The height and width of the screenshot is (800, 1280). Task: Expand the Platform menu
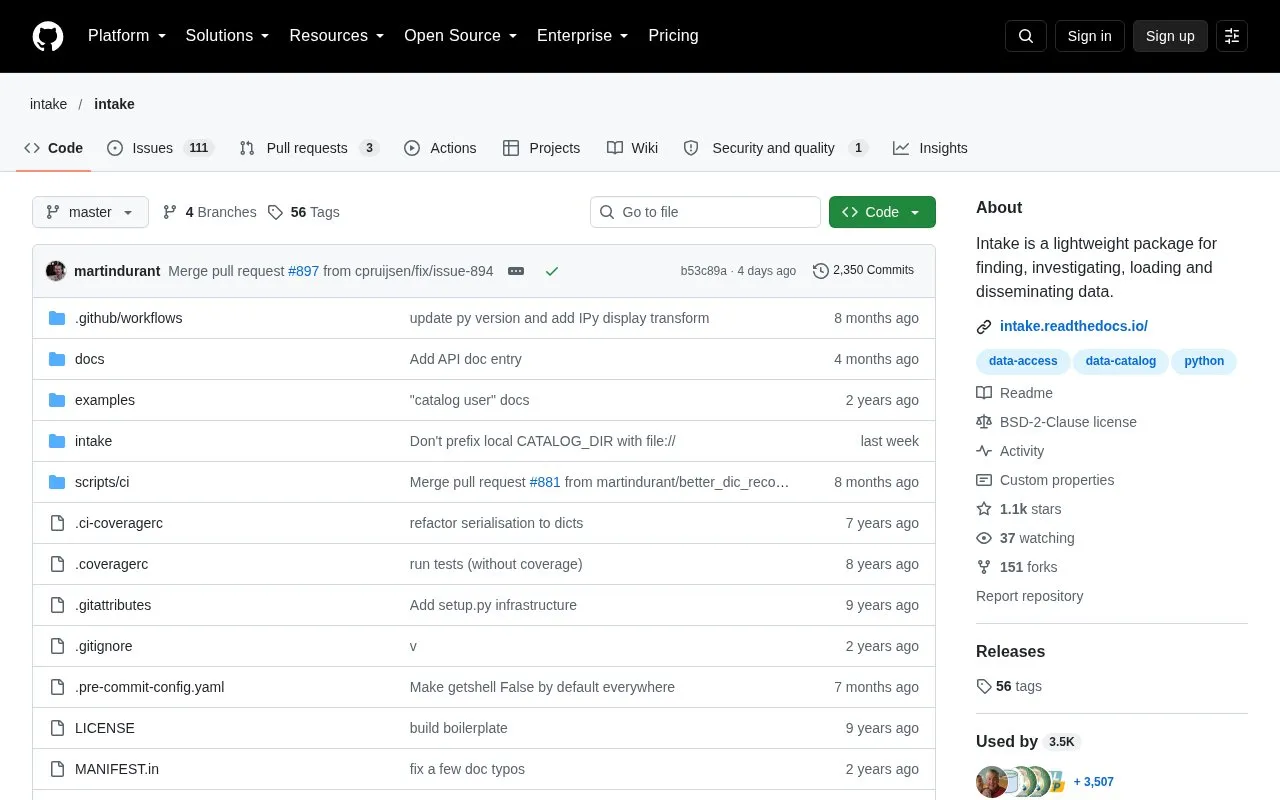click(127, 36)
